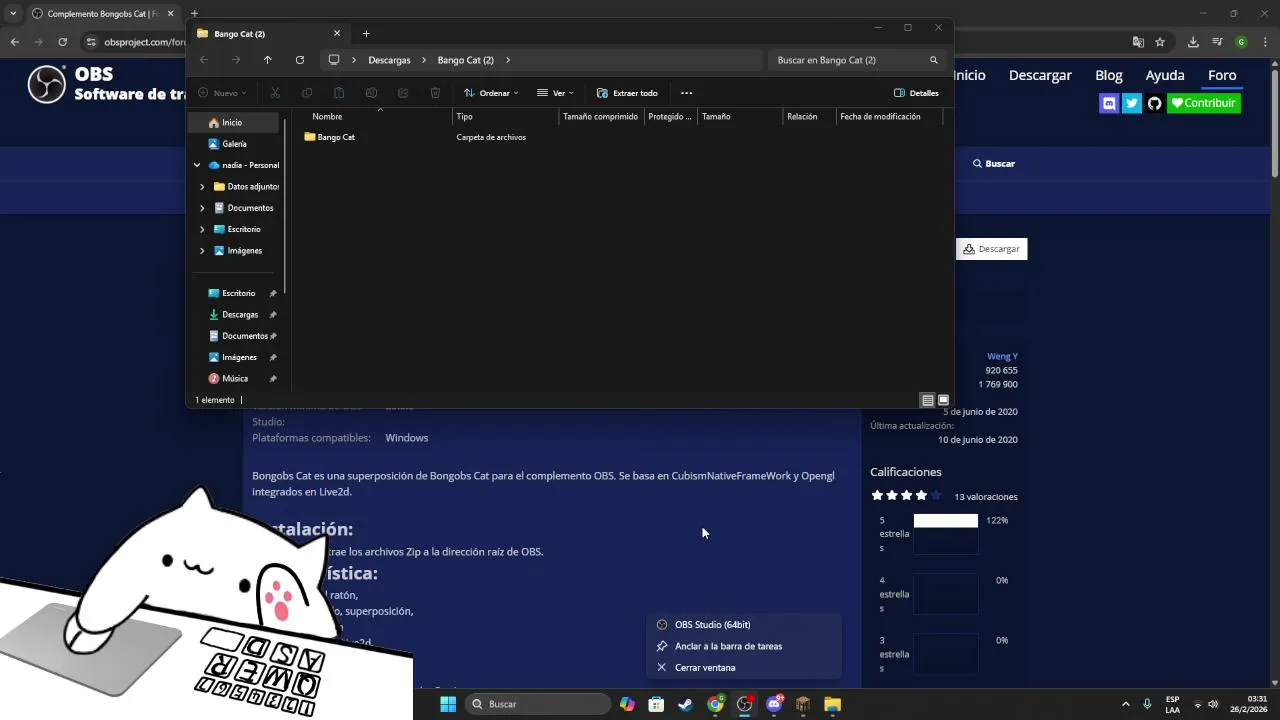Click the OBS logo in site header
Viewport: 1280px width, 720px height.
pos(46,84)
